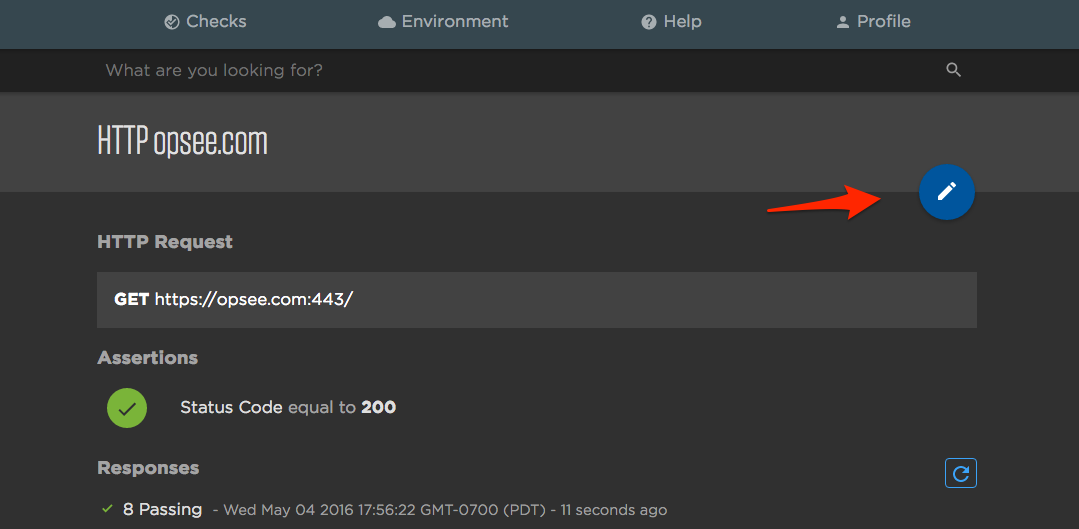Go to the Environment menu label

coord(455,21)
